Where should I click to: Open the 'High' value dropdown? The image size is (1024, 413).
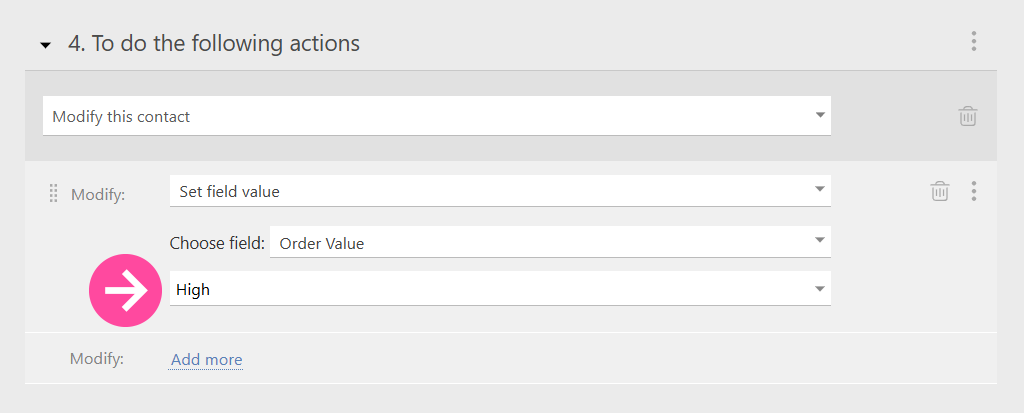click(x=500, y=288)
